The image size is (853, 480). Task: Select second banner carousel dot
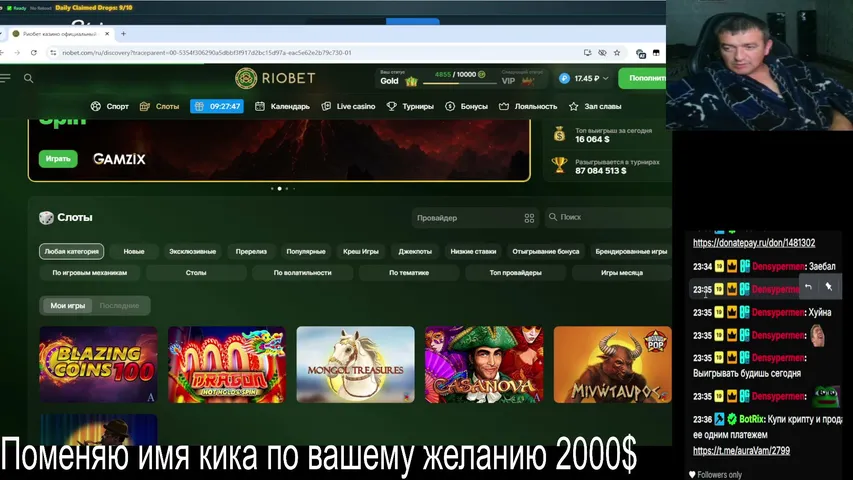click(x=280, y=189)
